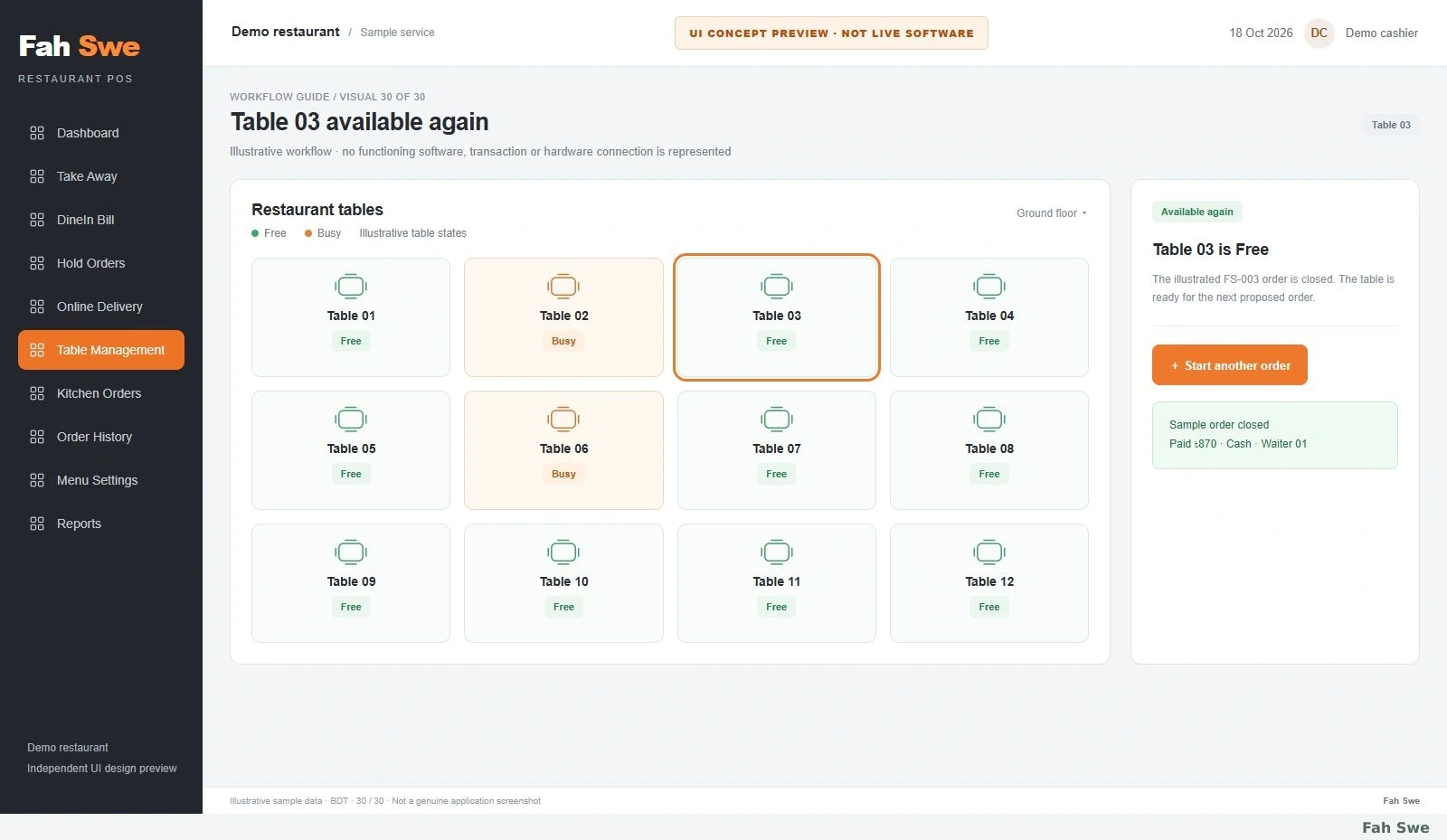The height and width of the screenshot is (840, 1447).
Task: Click the Fah Swe logo in sidebar
Action: (x=80, y=47)
